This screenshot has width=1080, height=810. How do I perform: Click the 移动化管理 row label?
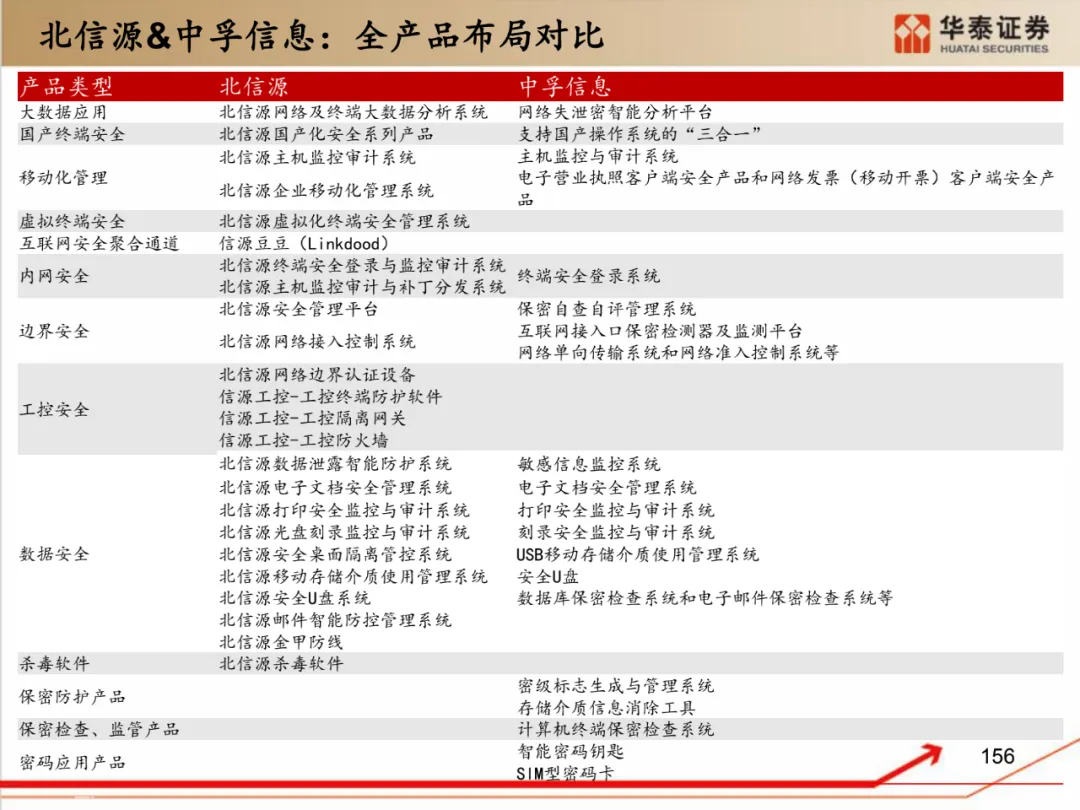[63, 178]
